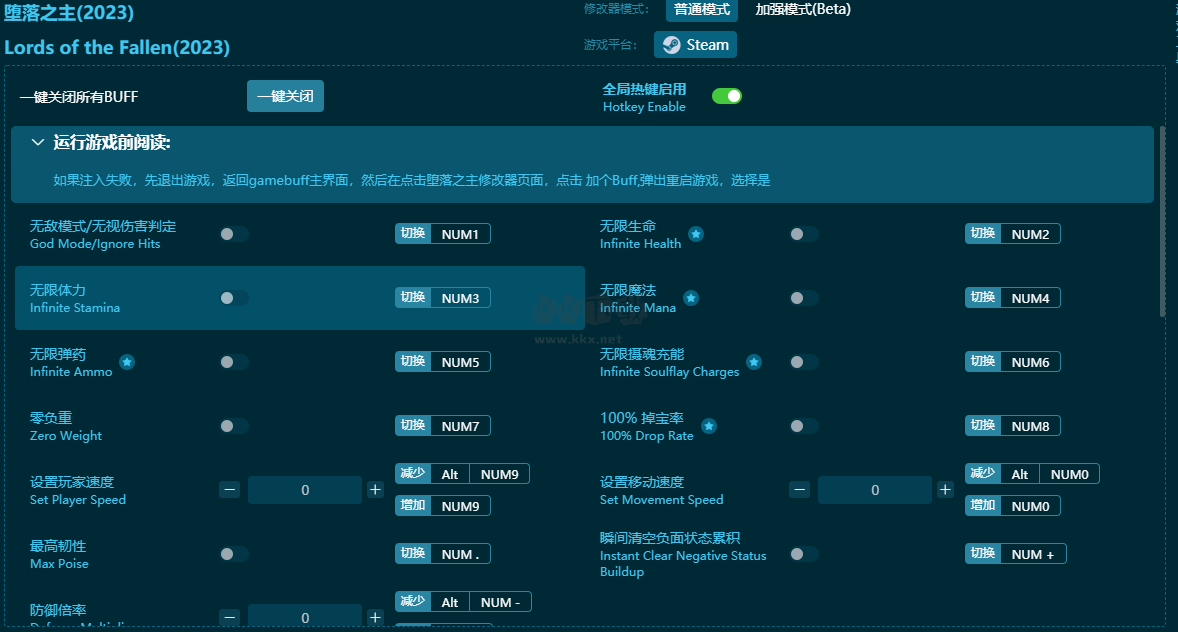Viewport: 1178px width, 632px height.
Task: Toggle the Hotkey Enable switch
Action: (726, 96)
